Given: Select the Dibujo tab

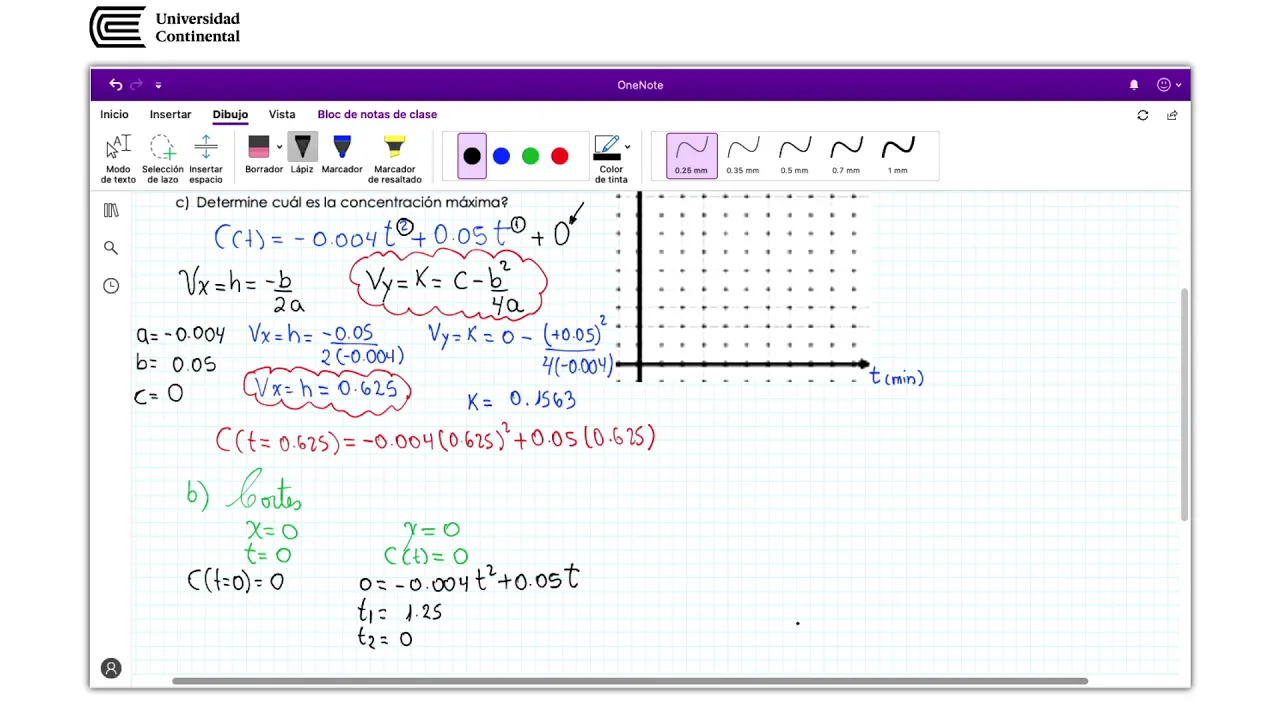Looking at the screenshot, I should pyautogui.click(x=230, y=115).
